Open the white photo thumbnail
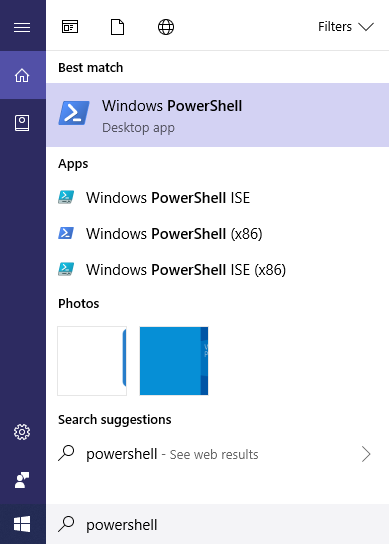 click(x=92, y=361)
